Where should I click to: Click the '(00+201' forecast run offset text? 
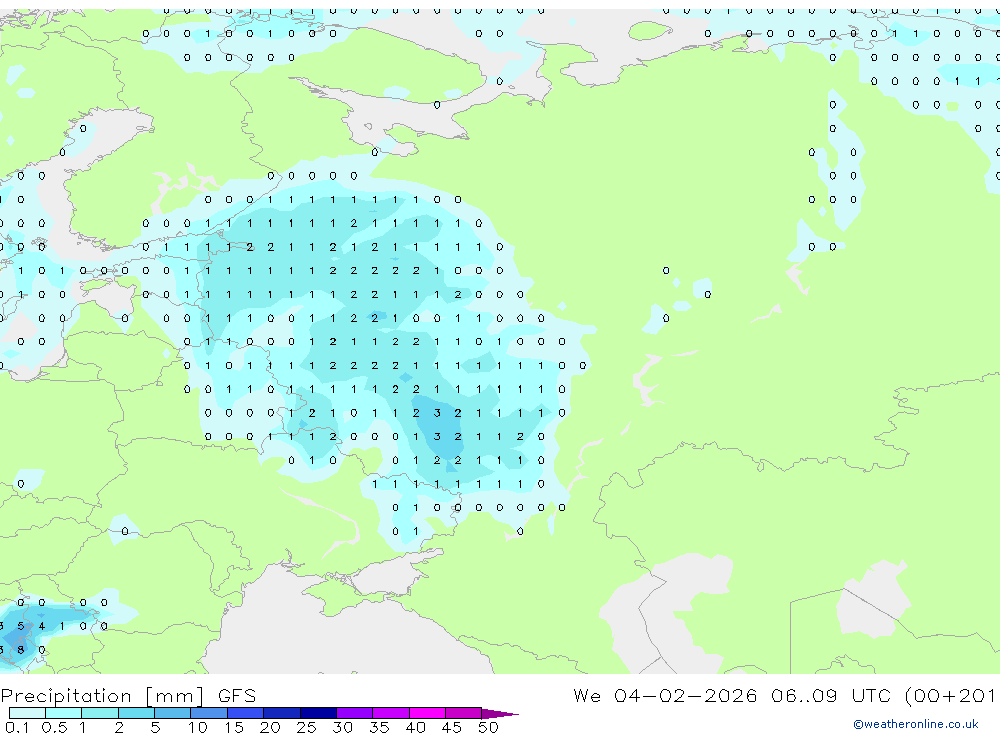coord(950,696)
